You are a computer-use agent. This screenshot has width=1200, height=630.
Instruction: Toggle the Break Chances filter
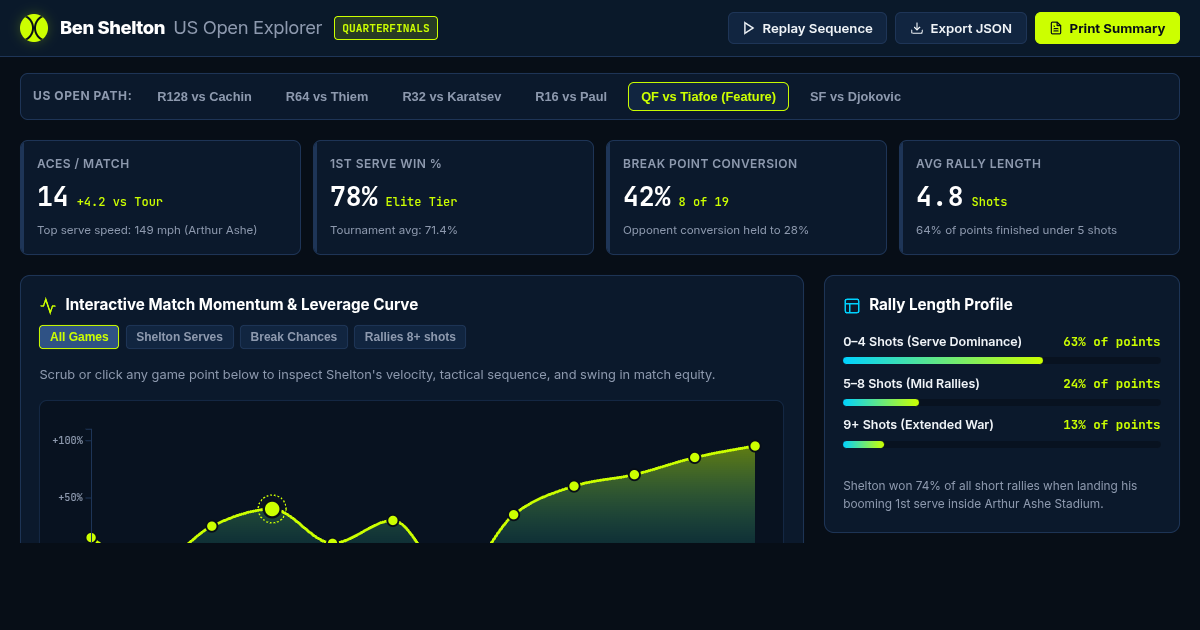[x=294, y=337]
